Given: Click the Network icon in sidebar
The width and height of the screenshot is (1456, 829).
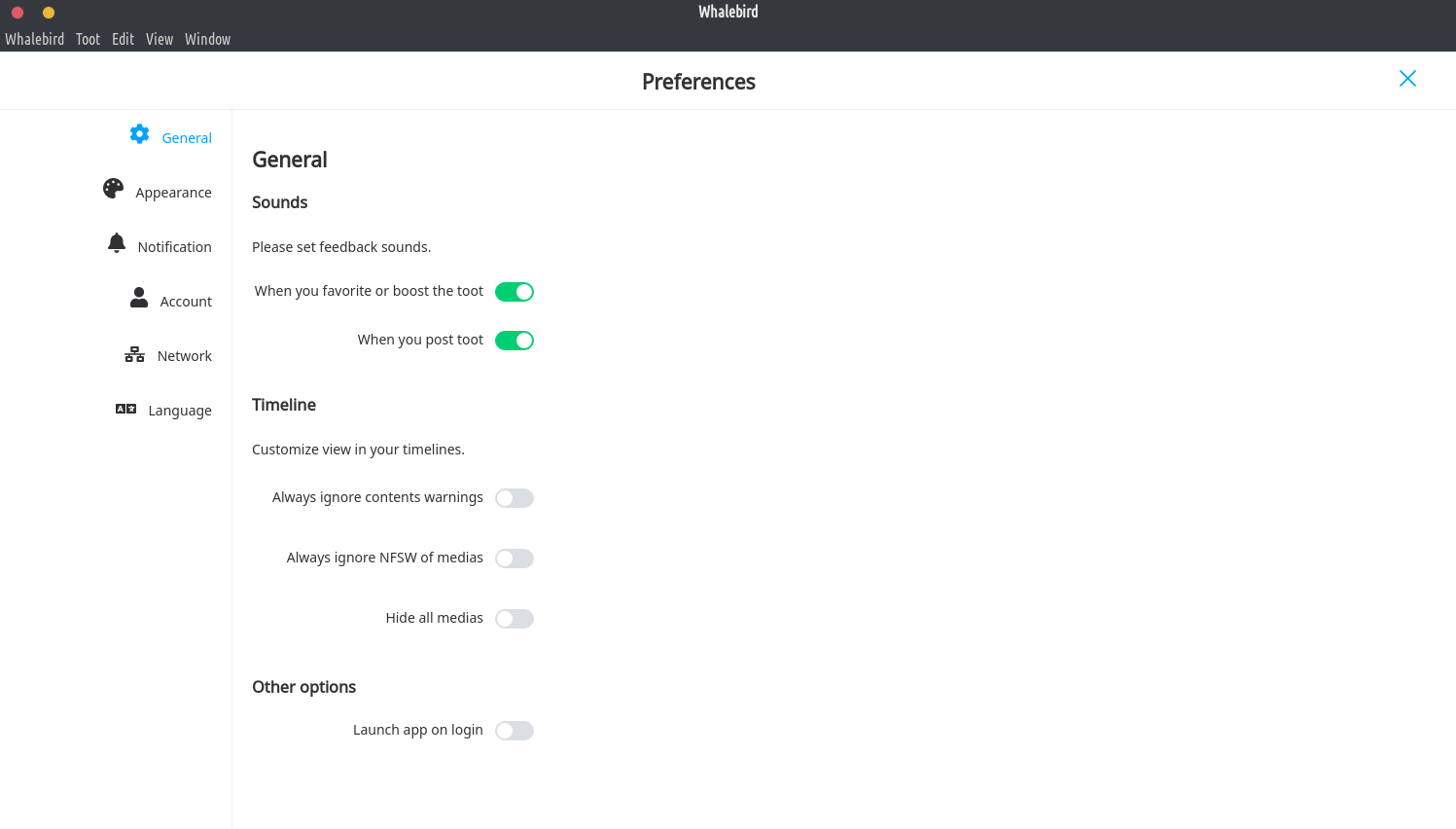Looking at the screenshot, I should pyautogui.click(x=134, y=354).
